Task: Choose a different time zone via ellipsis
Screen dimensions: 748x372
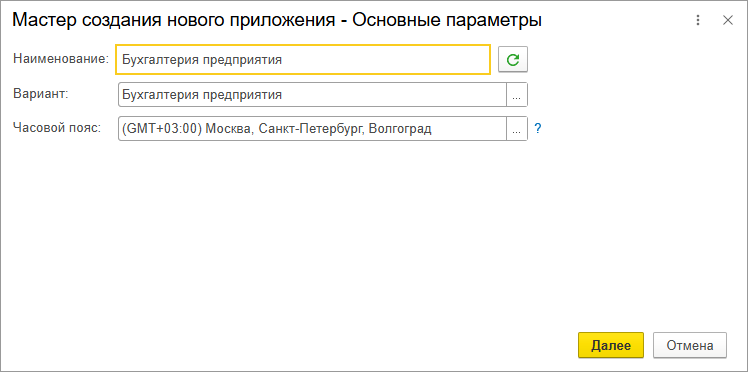Action: [517, 129]
